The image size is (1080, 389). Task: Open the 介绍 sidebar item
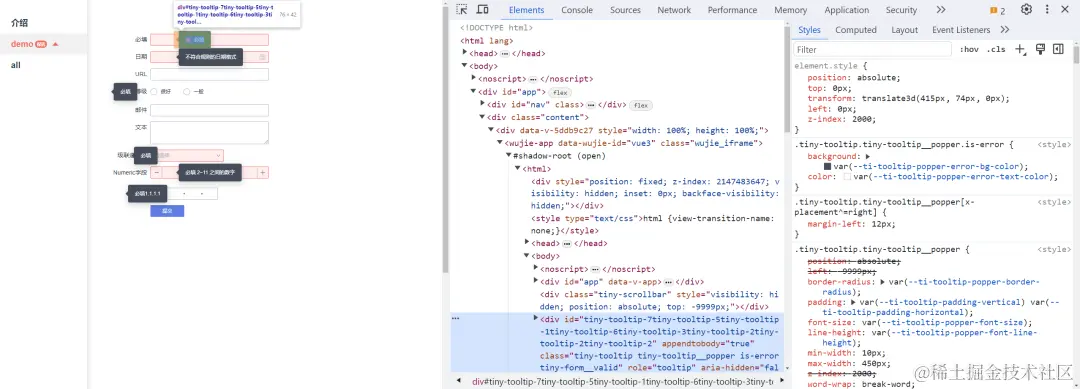(19, 23)
